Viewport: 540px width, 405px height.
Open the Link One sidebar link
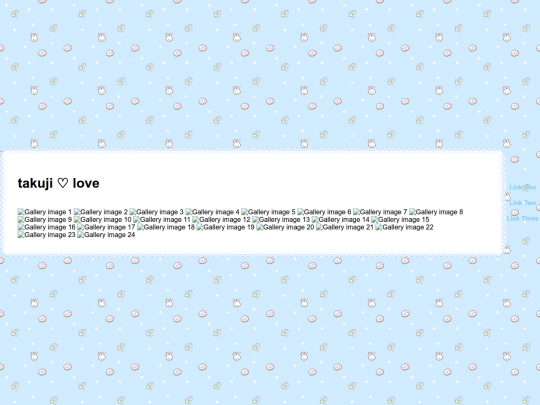[522, 187]
